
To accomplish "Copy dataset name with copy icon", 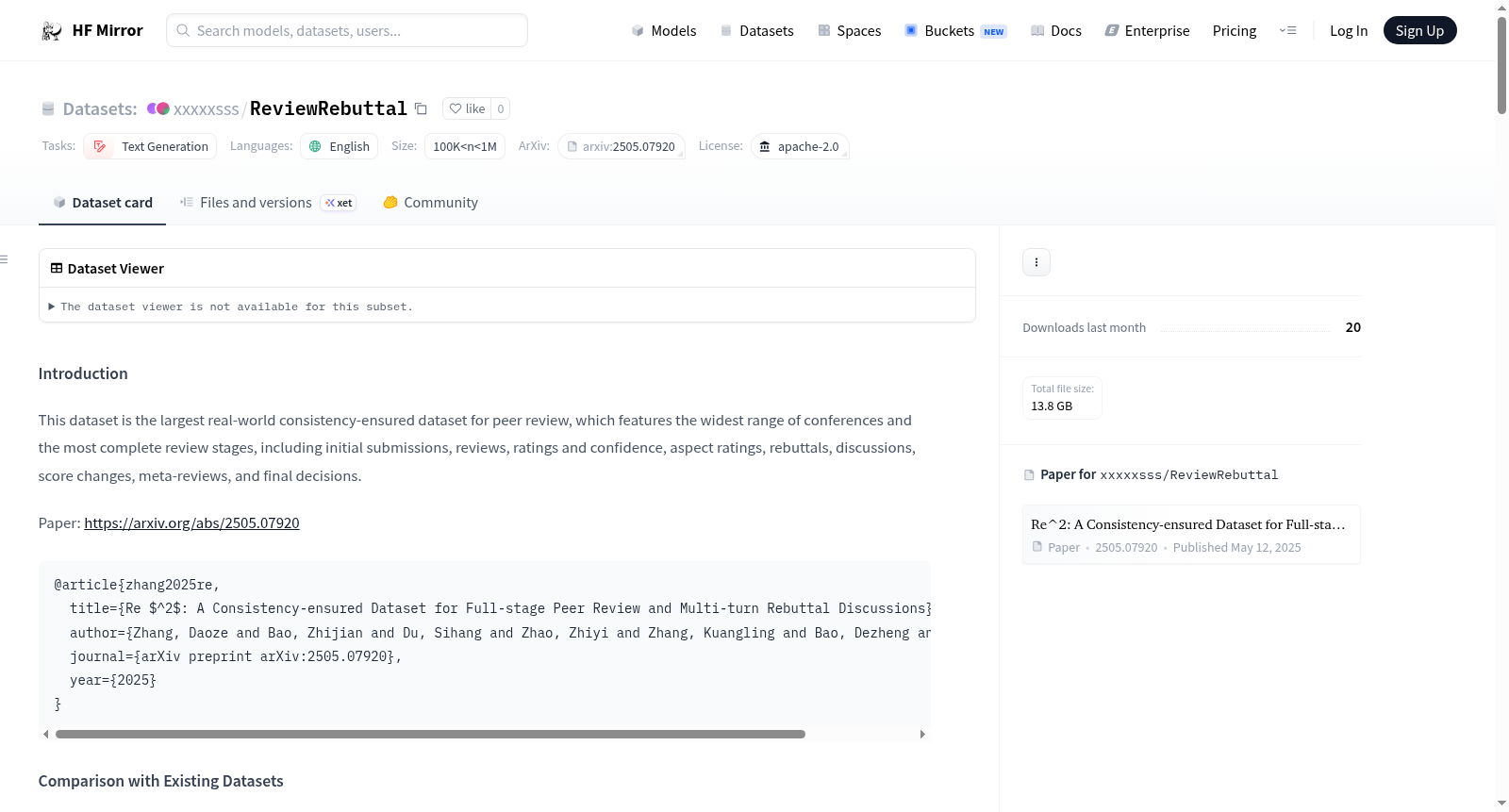I will pyautogui.click(x=421, y=109).
